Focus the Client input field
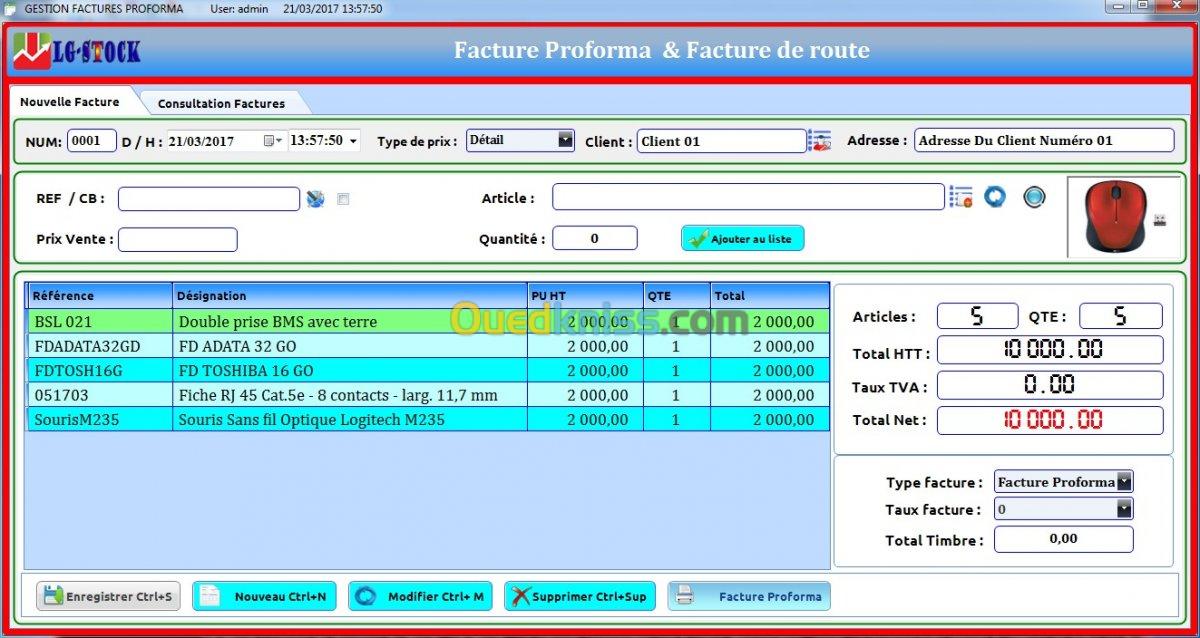The width and height of the screenshot is (1200, 638). click(721, 141)
